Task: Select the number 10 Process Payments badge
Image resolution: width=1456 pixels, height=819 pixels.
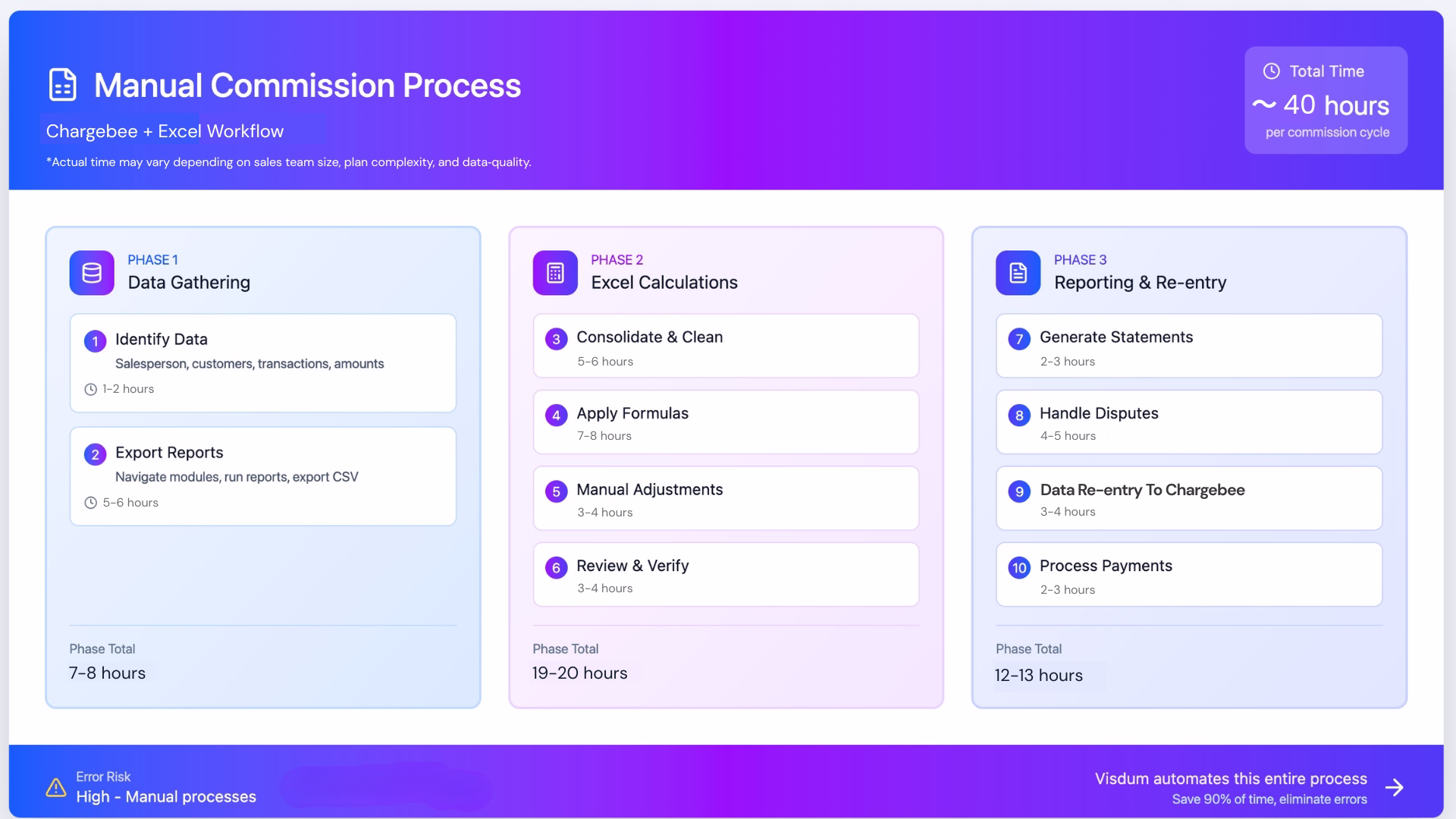Action: pos(1019,568)
